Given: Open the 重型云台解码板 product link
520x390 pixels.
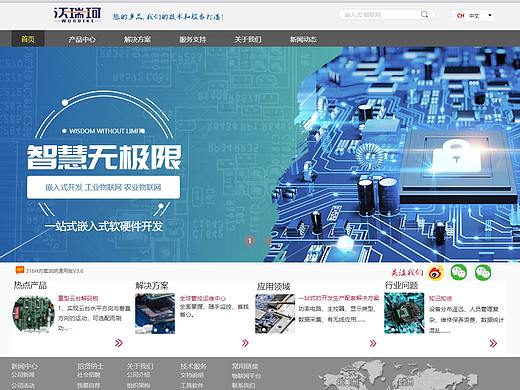Looking at the screenshot, I should [x=78, y=298].
